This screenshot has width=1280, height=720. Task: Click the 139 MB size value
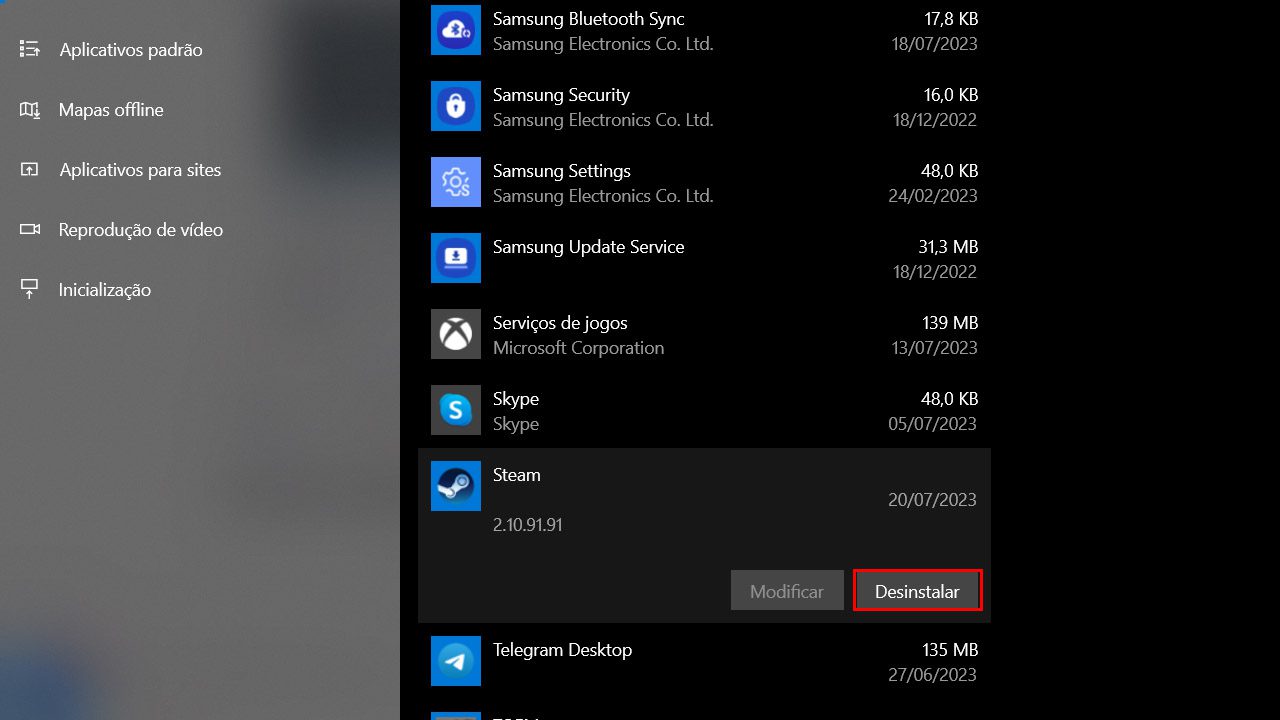[950, 323]
